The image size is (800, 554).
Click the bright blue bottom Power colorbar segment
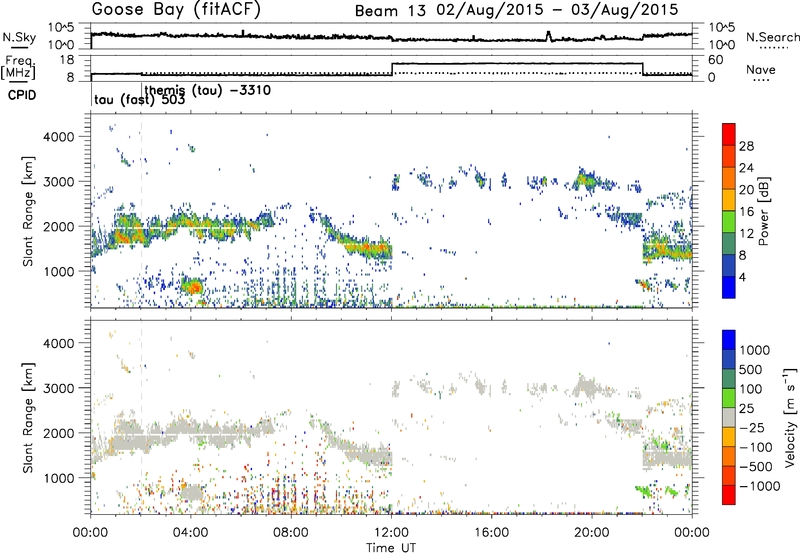pos(729,287)
